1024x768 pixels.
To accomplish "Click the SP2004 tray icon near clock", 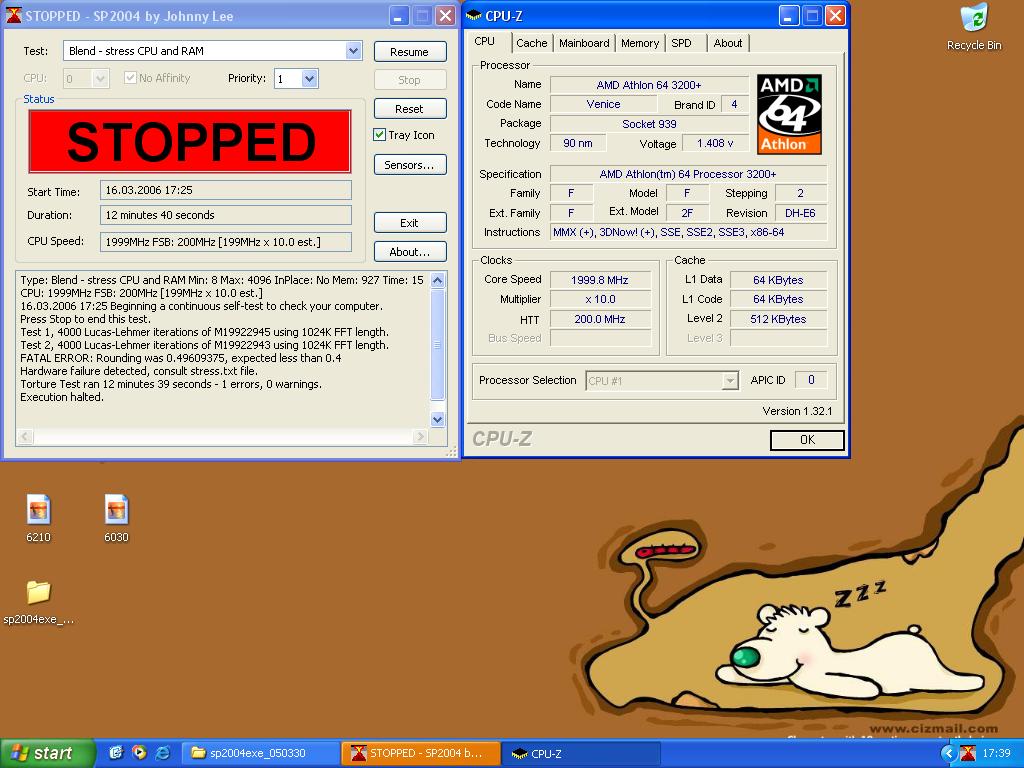I will coord(968,754).
